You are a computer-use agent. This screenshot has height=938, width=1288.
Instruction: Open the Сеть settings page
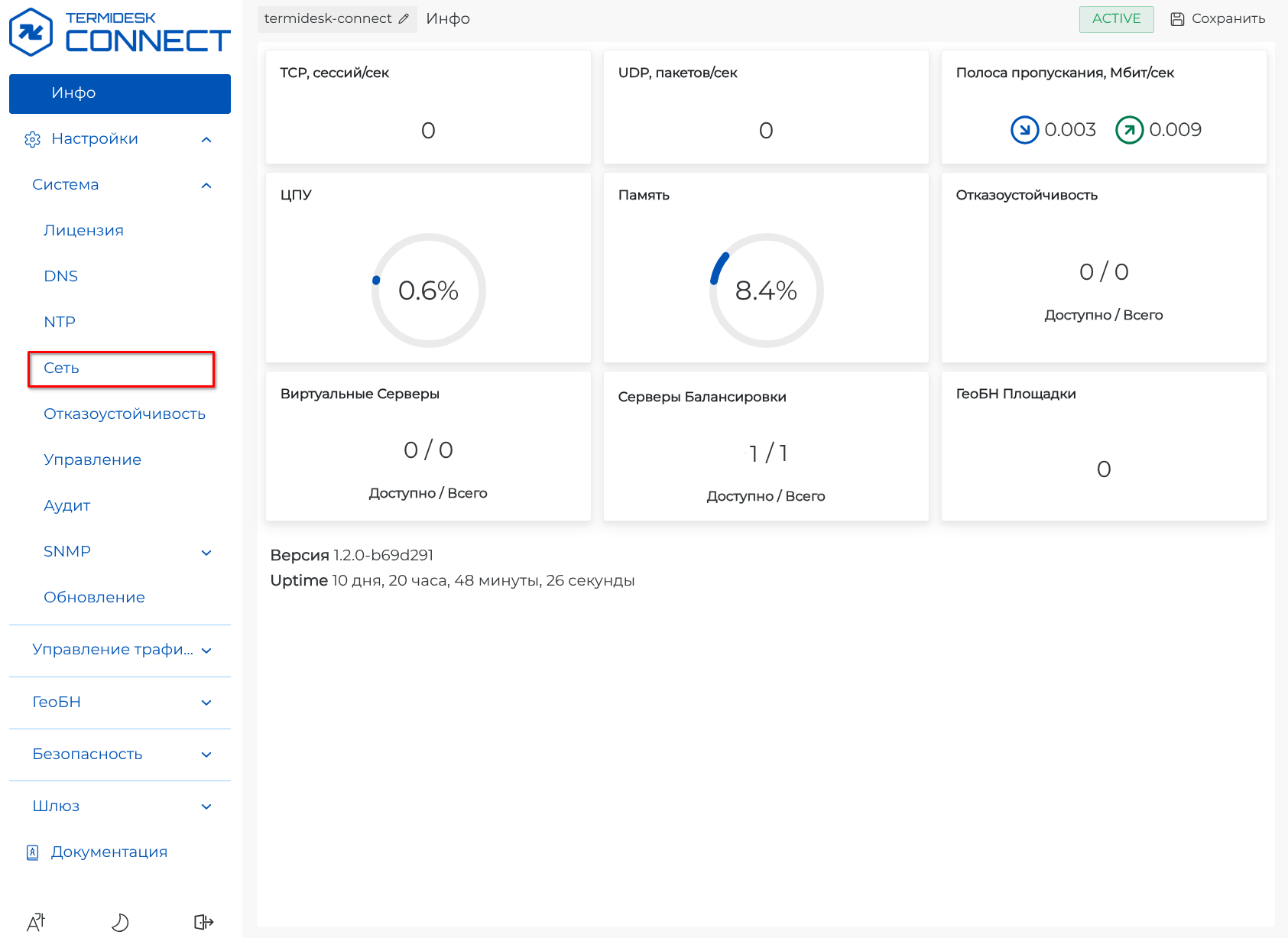click(x=62, y=368)
